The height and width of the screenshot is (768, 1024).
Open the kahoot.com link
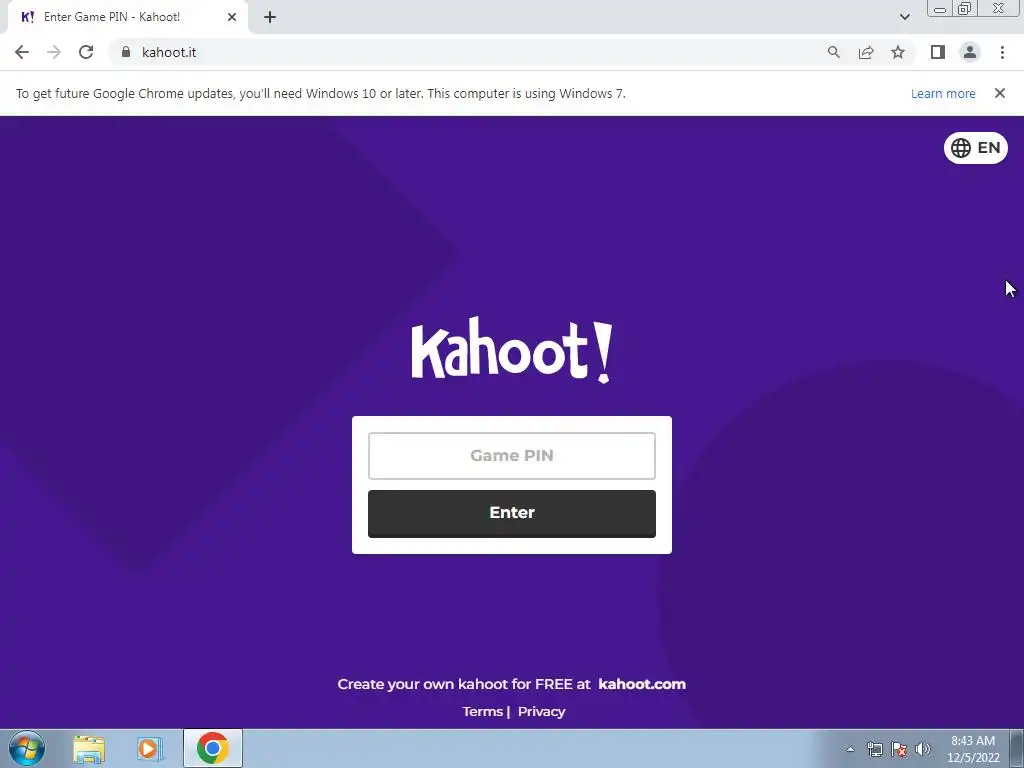coord(642,684)
